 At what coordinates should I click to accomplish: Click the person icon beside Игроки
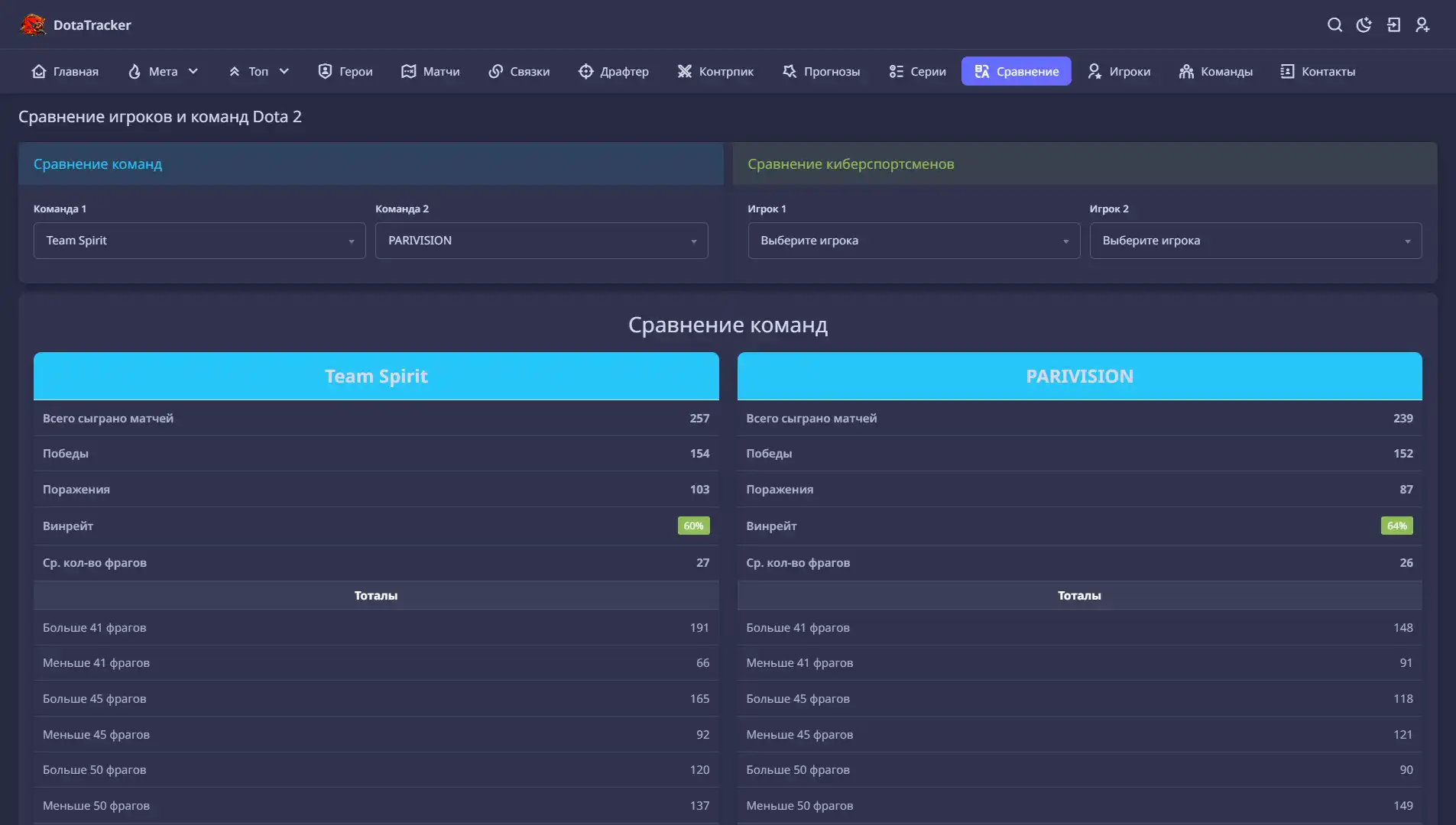(x=1095, y=71)
